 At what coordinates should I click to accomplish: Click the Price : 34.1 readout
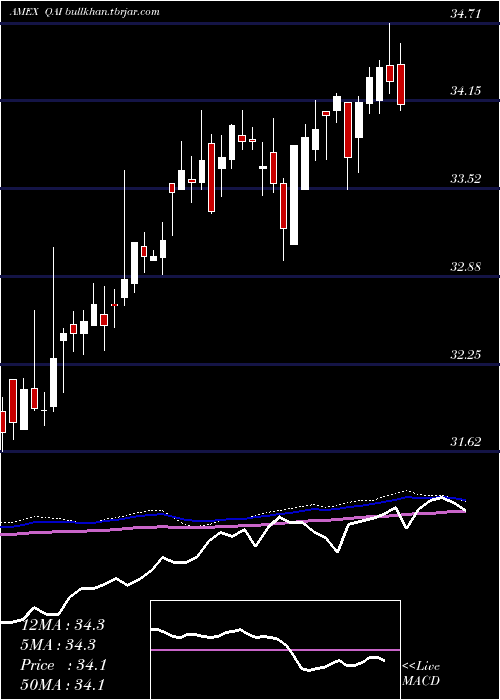[x=63, y=665]
